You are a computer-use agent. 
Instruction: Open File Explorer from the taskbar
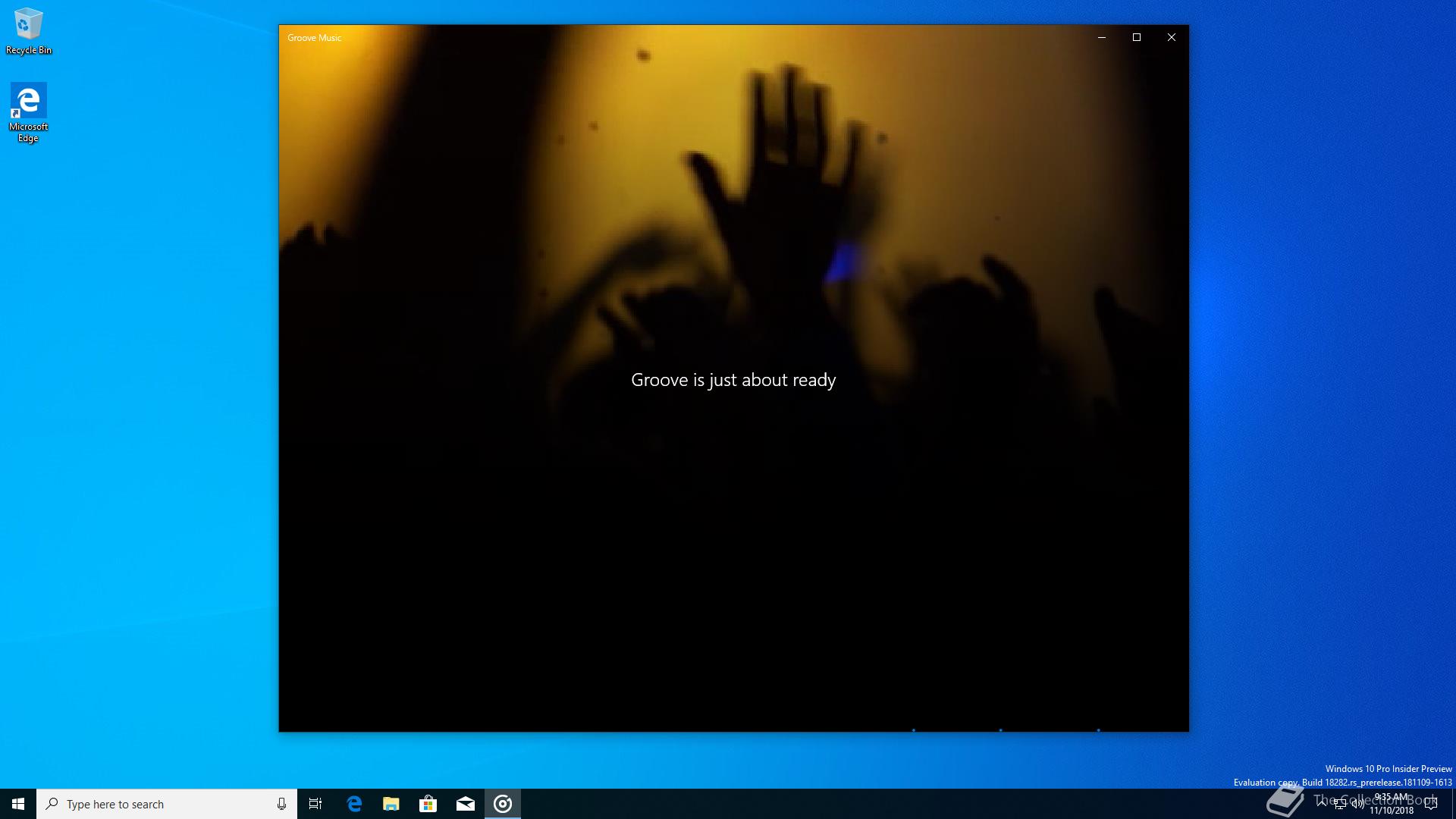(391, 804)
